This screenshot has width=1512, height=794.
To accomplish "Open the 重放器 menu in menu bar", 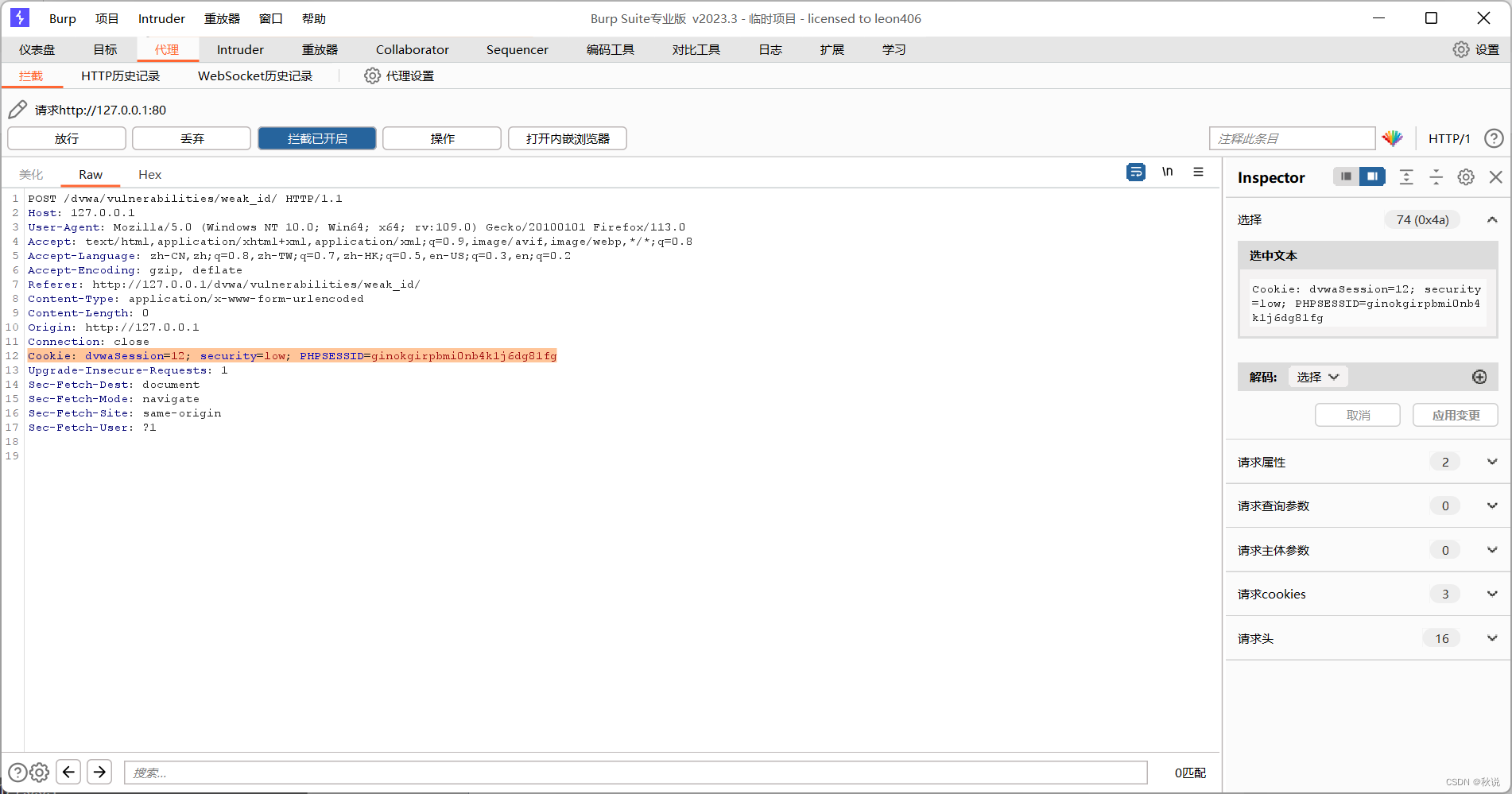I will [x=222, y=18].
